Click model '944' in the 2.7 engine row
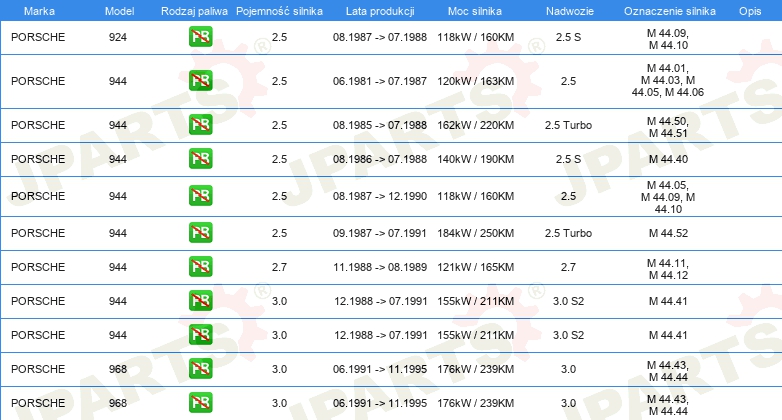 118,267
